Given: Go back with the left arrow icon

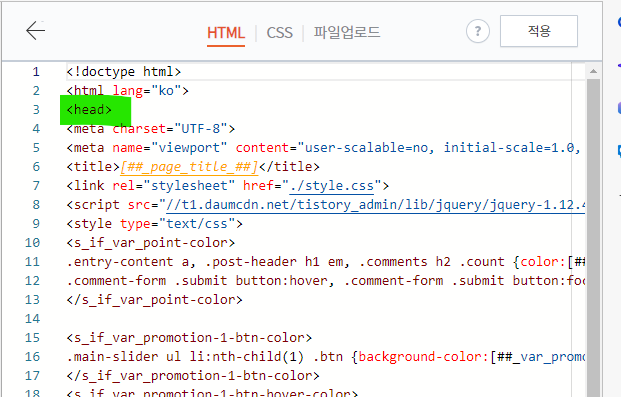Looking at the screenshot, I should tap(36, 31).
